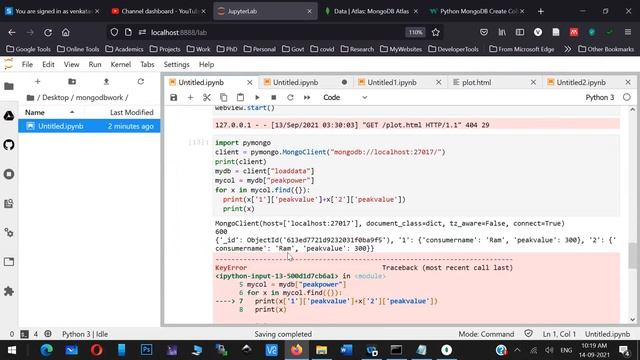Sort files by Last Modified column

click(x=131, y=112)
